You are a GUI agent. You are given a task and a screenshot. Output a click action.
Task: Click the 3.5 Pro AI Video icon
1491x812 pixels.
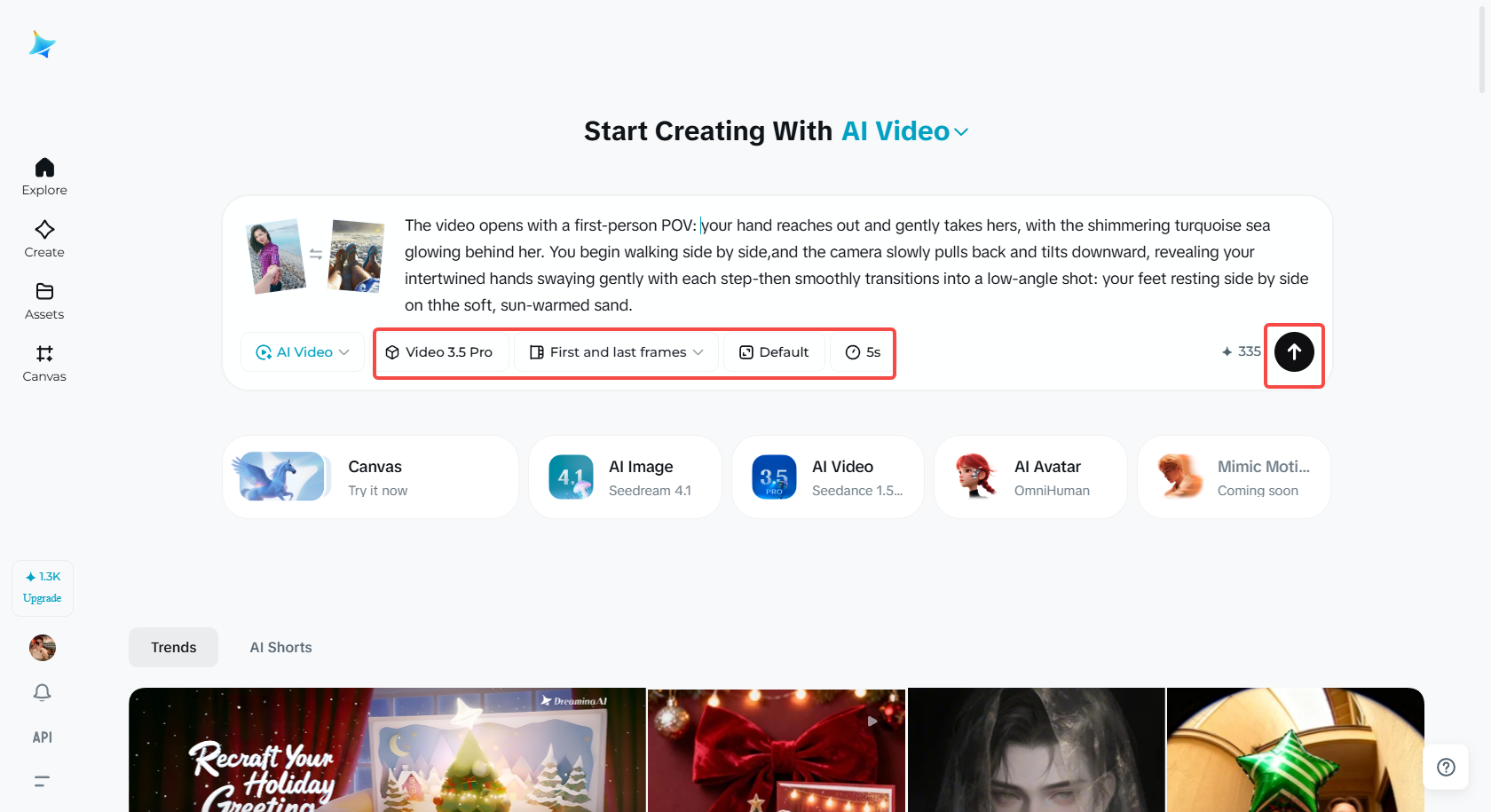tap(774, 477)
